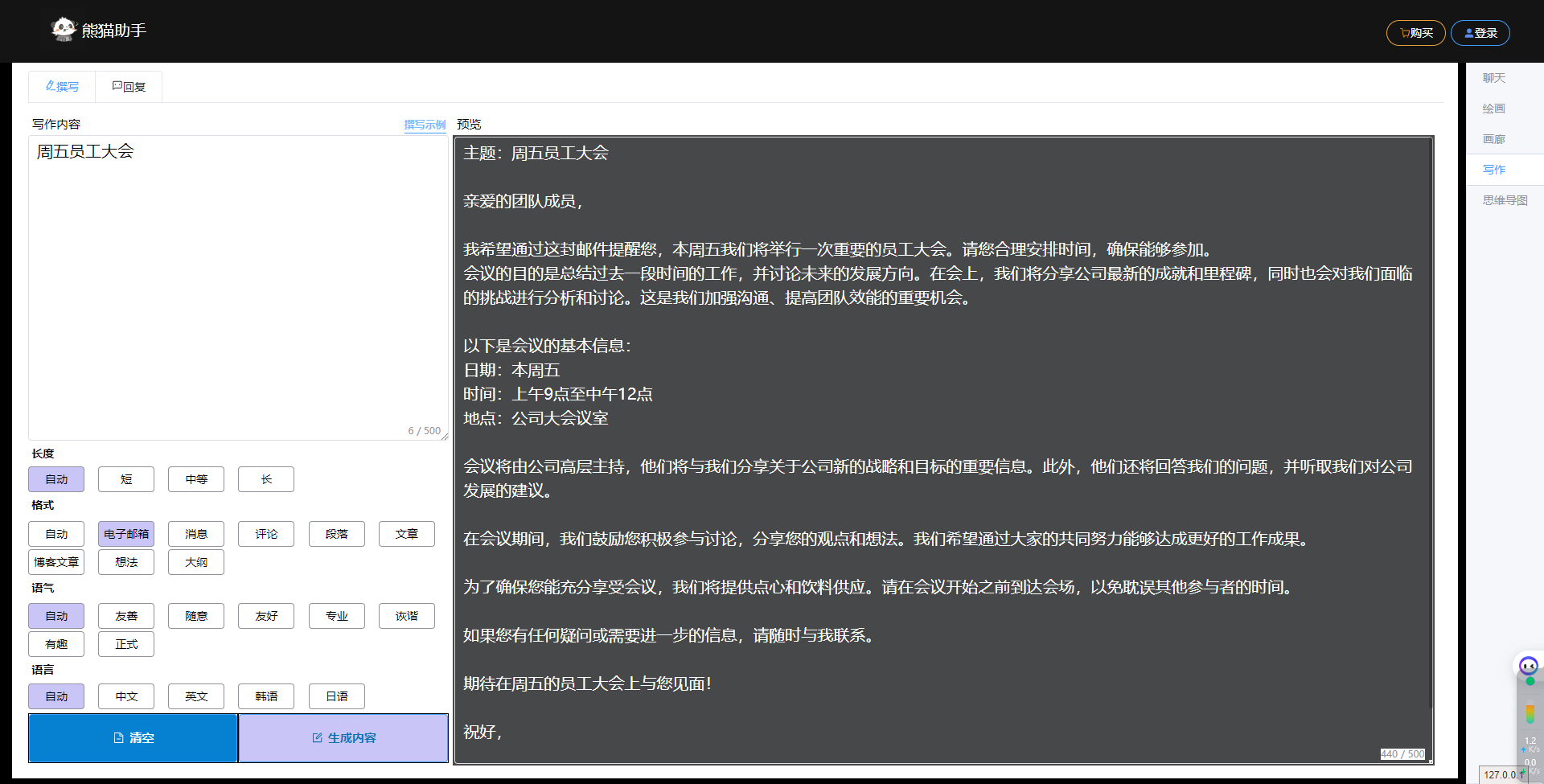The width and height of the screenshot is (1544, 784).
Task: Open 绘画 in the right sidebar
Action: click(x=1493, y=109)
